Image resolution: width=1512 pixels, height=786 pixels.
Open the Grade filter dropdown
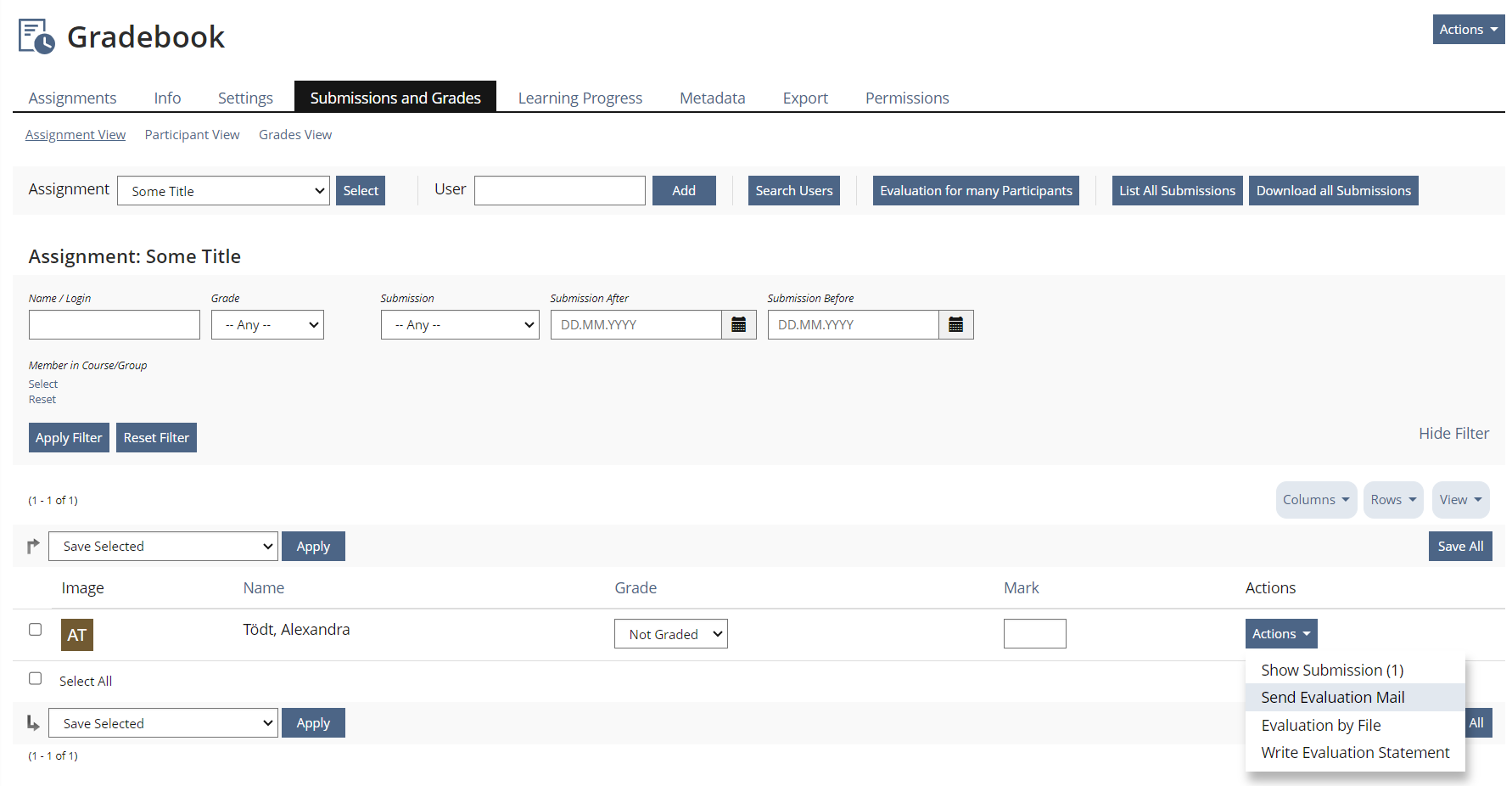267,325
